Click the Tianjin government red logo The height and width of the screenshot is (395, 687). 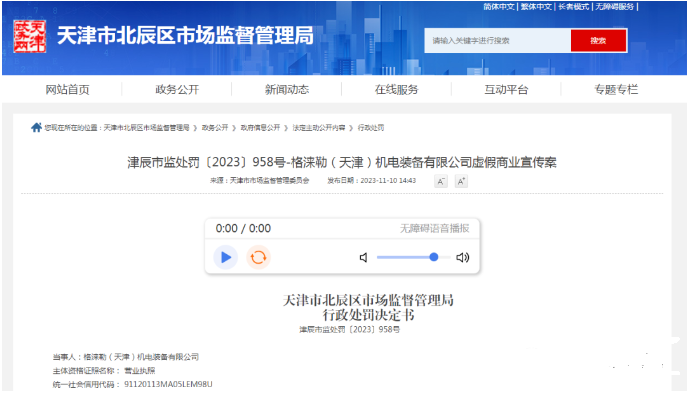[30, 36]
